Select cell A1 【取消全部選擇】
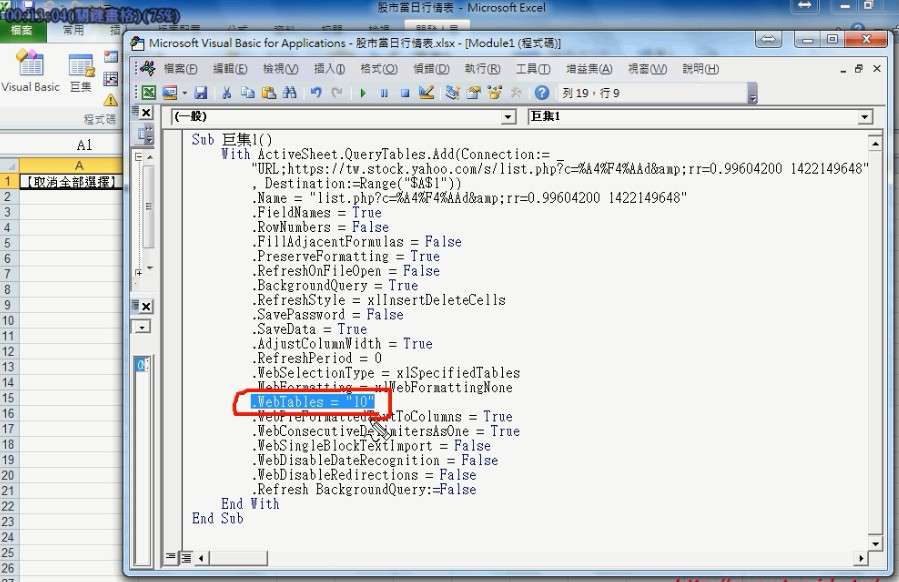 click(71, 182)
